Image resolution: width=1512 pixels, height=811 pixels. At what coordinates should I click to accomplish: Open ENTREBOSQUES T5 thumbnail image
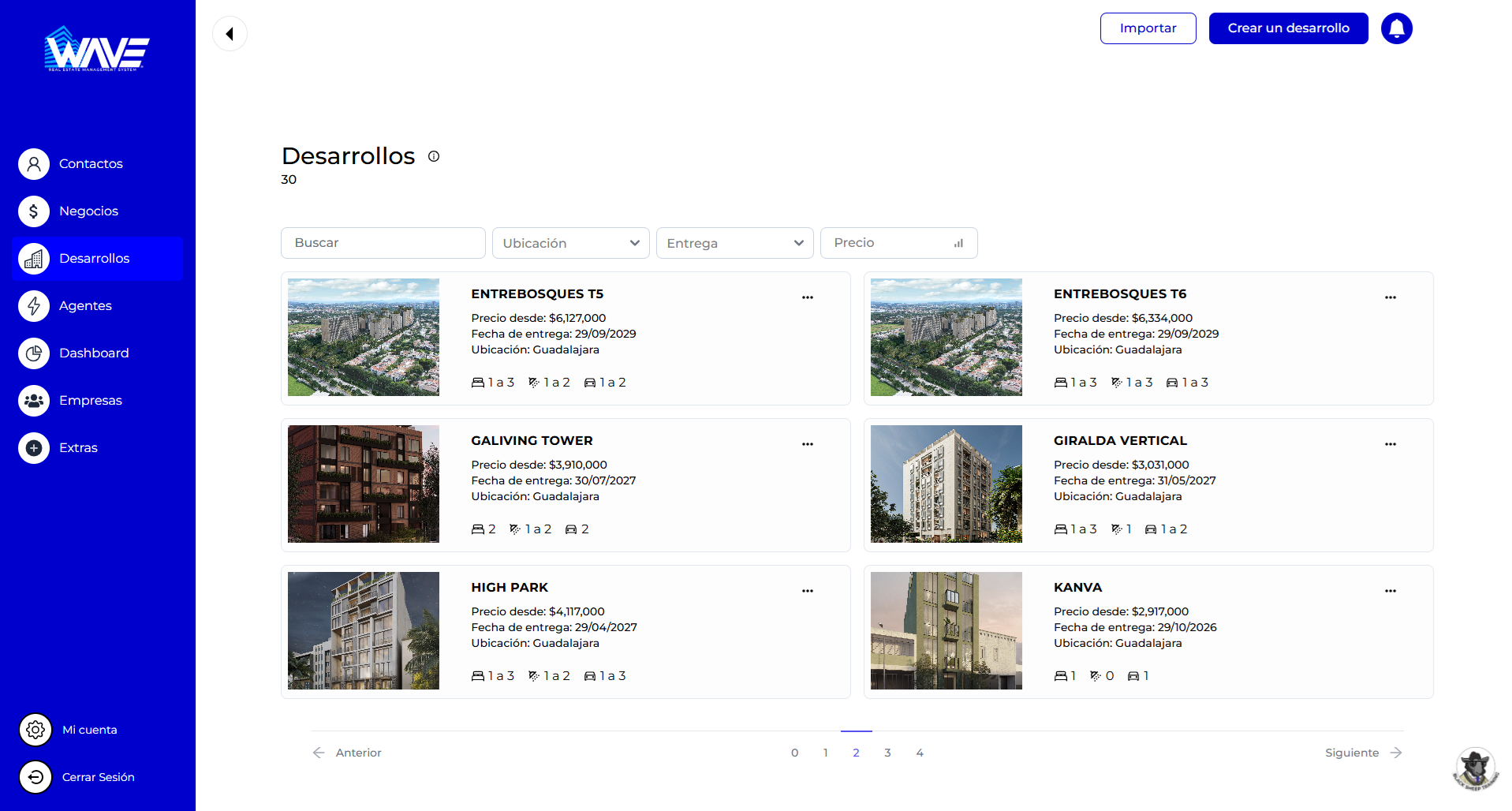[364, 338]
